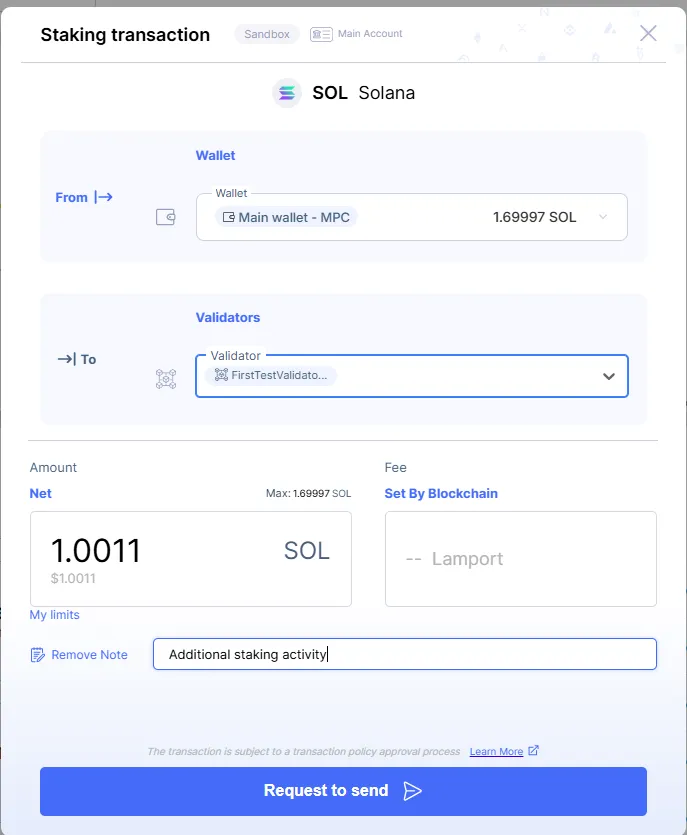
Task: Open the Learn More link
Action: (x=496, y=751)
